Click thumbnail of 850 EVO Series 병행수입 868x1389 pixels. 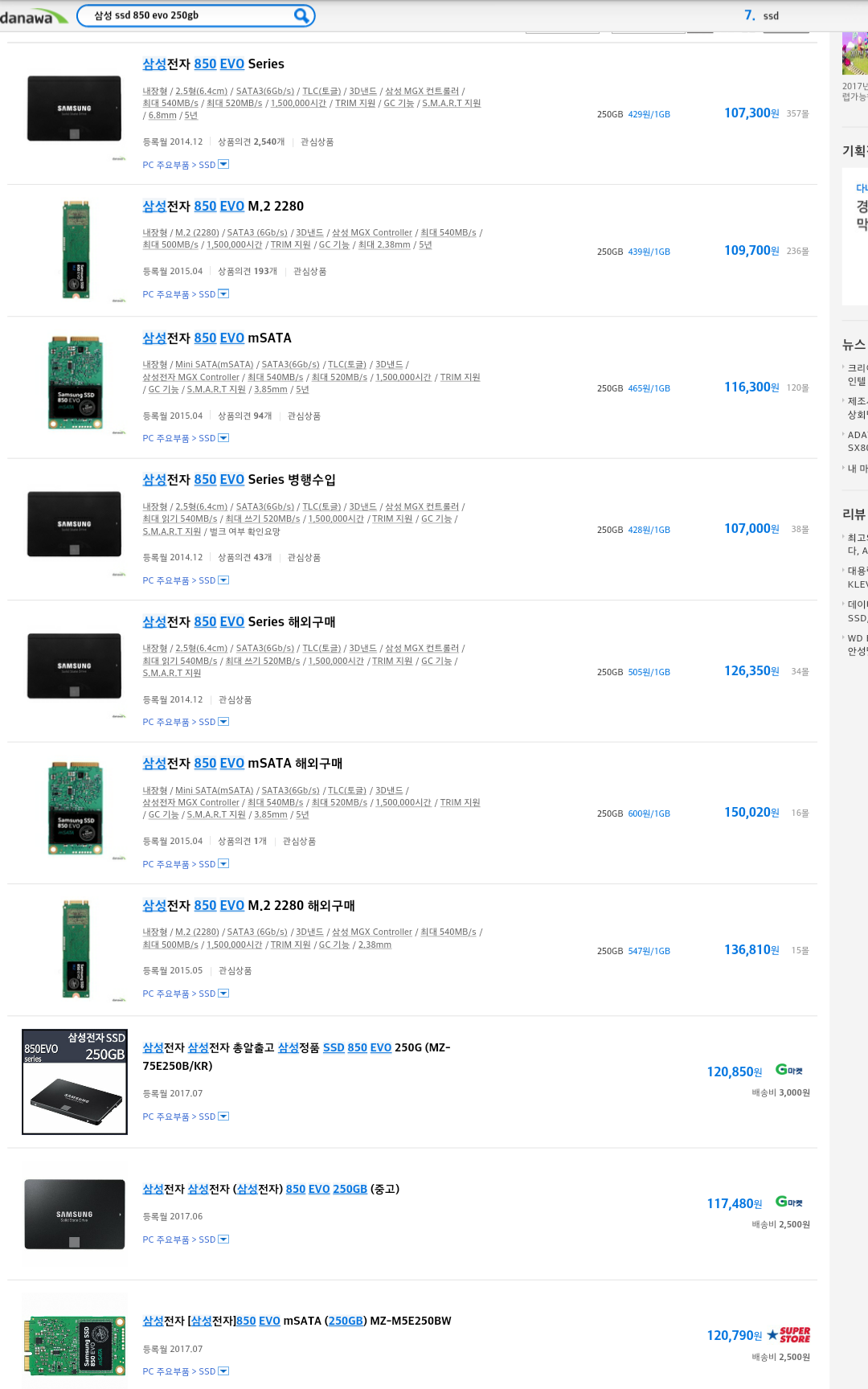(74, 524)
